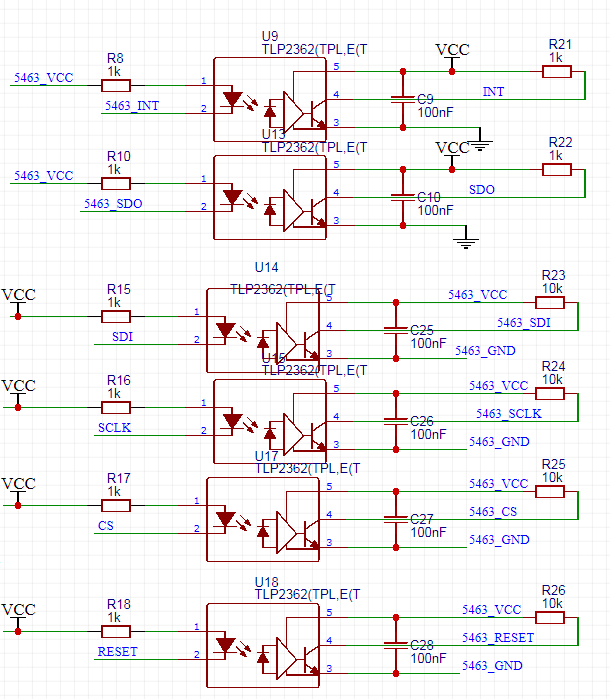Select 10k resistor R24 symbol

click(x=550, y=394)
